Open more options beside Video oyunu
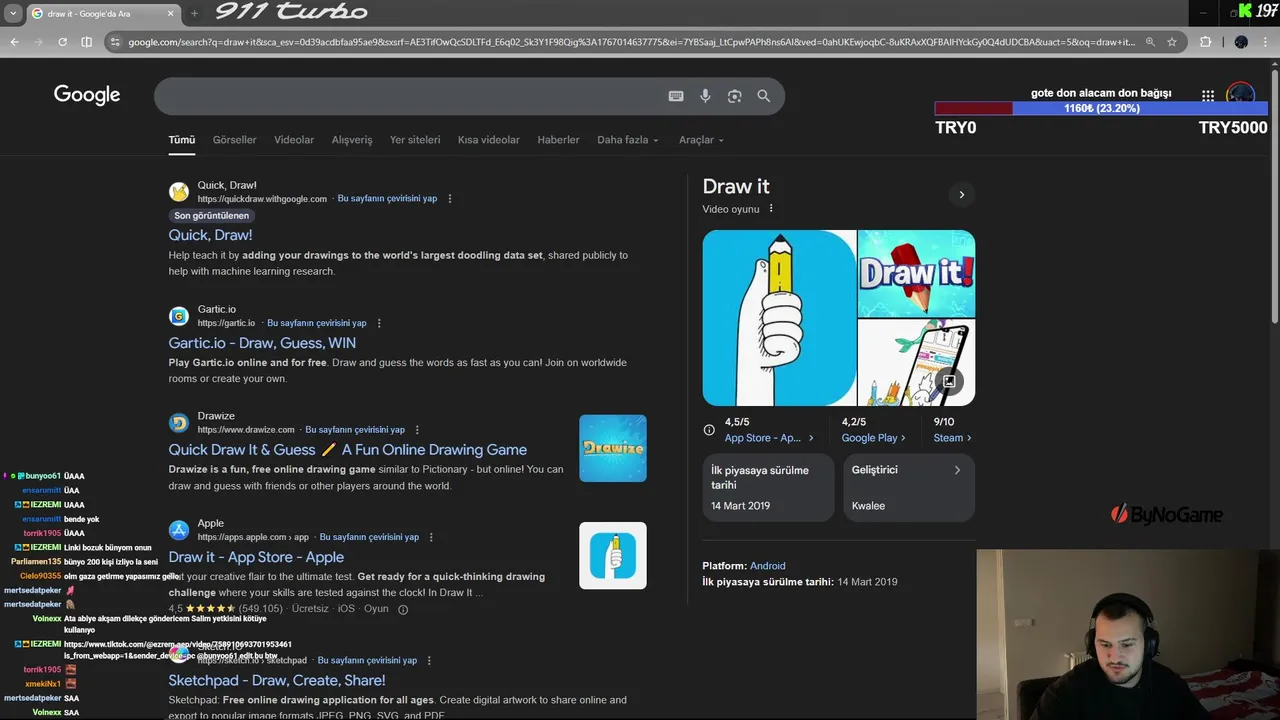The image size is (1280, 720). click(771, 209)
